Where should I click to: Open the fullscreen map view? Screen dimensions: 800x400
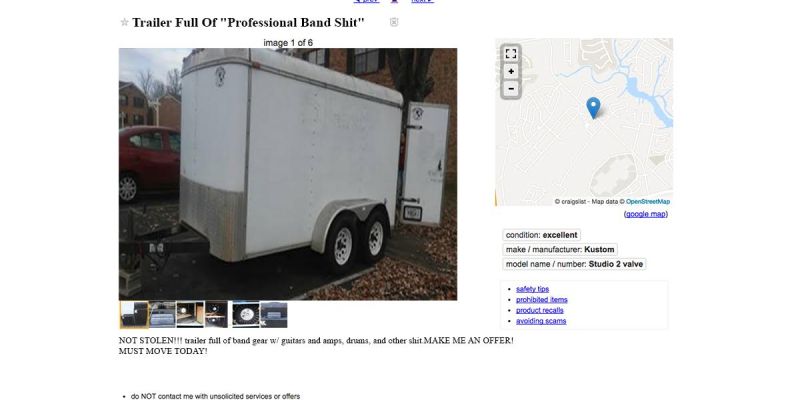[511, 54]
